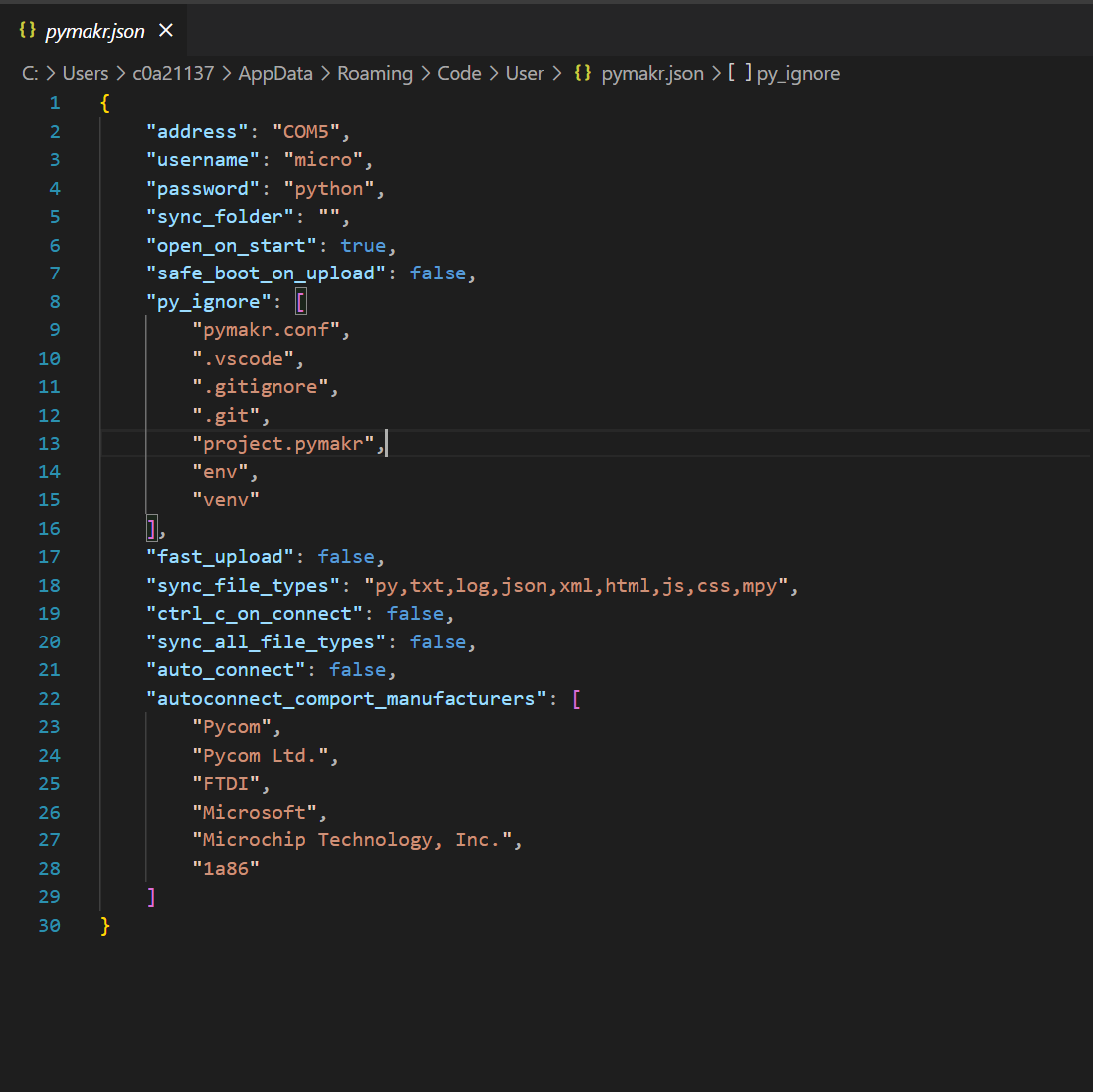Select line 13 via its line number
The height and width of the screenshot is (1092, 1093).
[x=49, y=444]
